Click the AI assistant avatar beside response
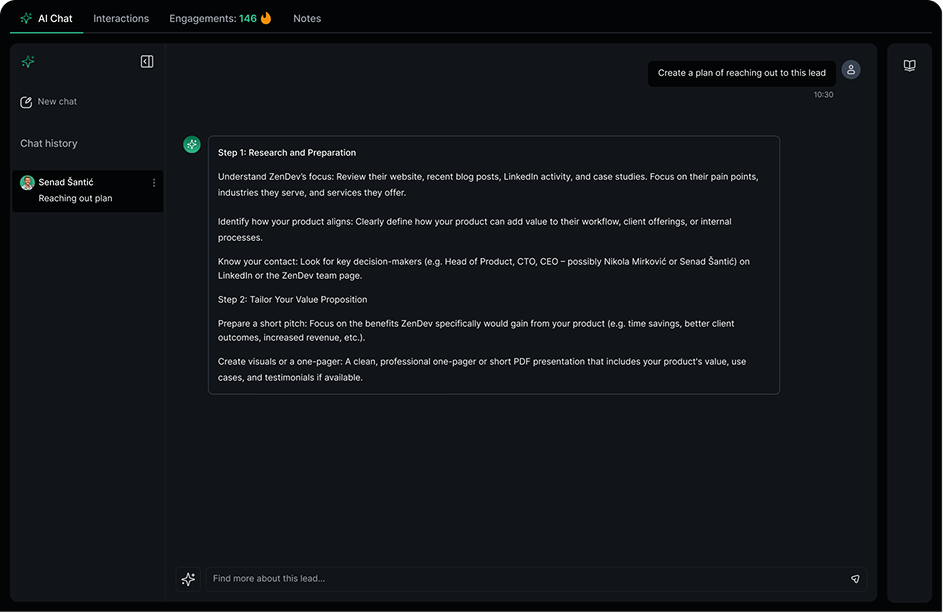Screen dimensions: 943x613 pyautogui.click(x=192, y=145)
